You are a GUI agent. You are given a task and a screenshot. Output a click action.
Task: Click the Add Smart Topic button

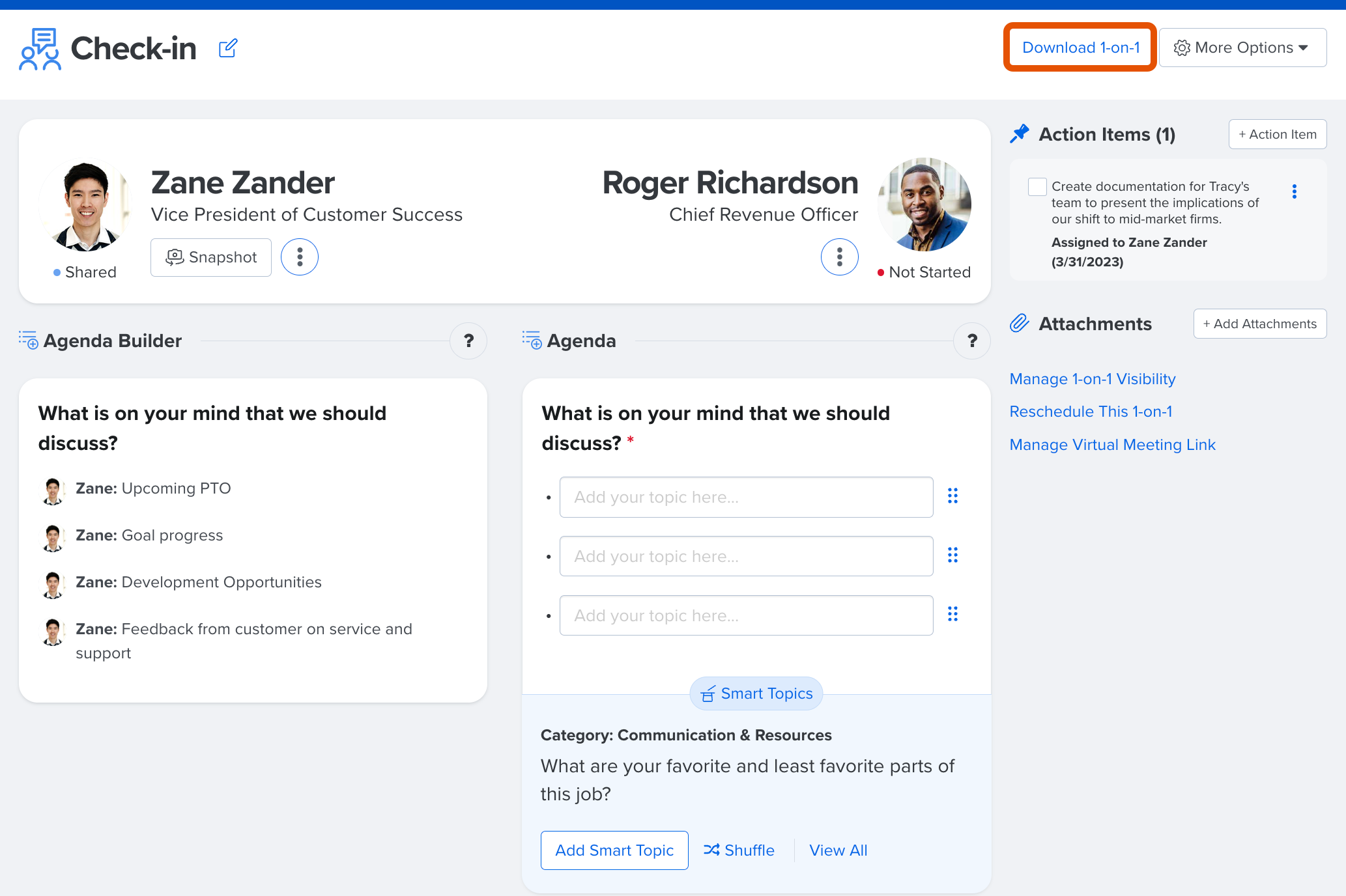[x=614, y=850]
